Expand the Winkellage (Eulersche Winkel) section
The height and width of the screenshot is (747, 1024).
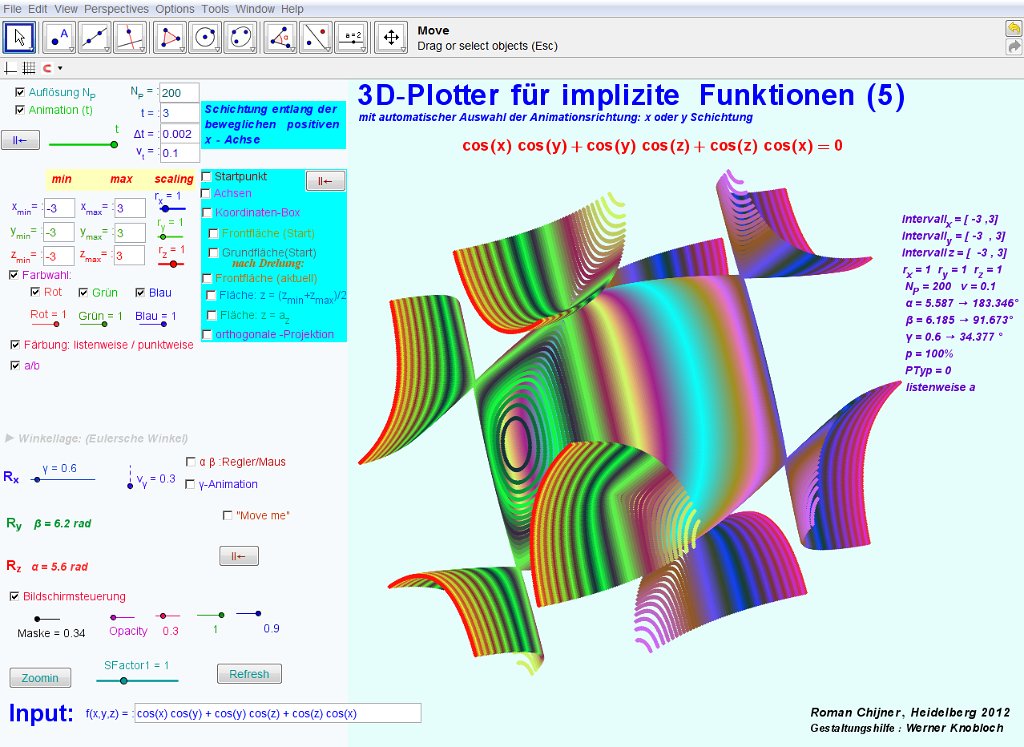point(10,438)
